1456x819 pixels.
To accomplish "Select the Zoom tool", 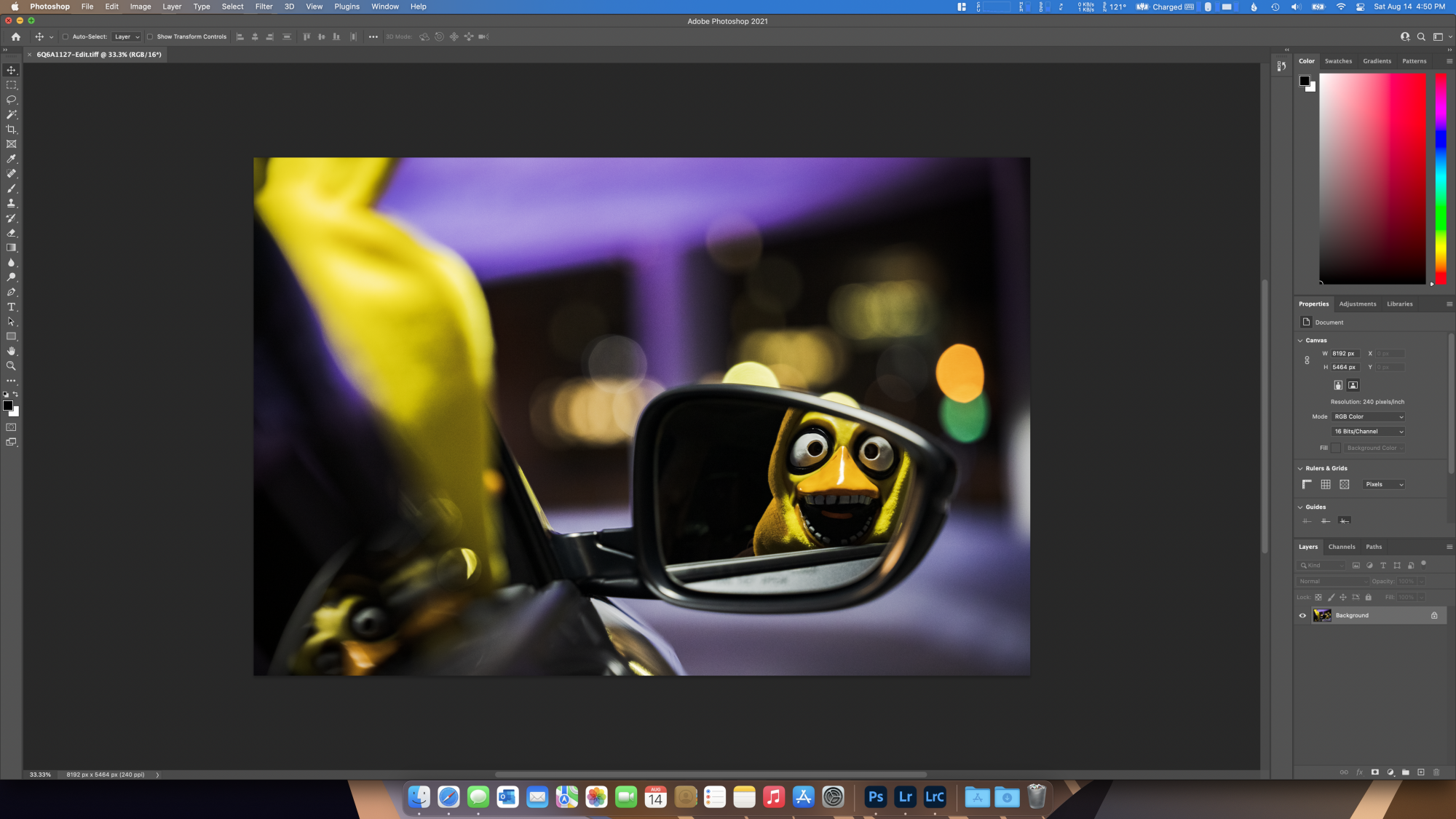I will (11, 366).
